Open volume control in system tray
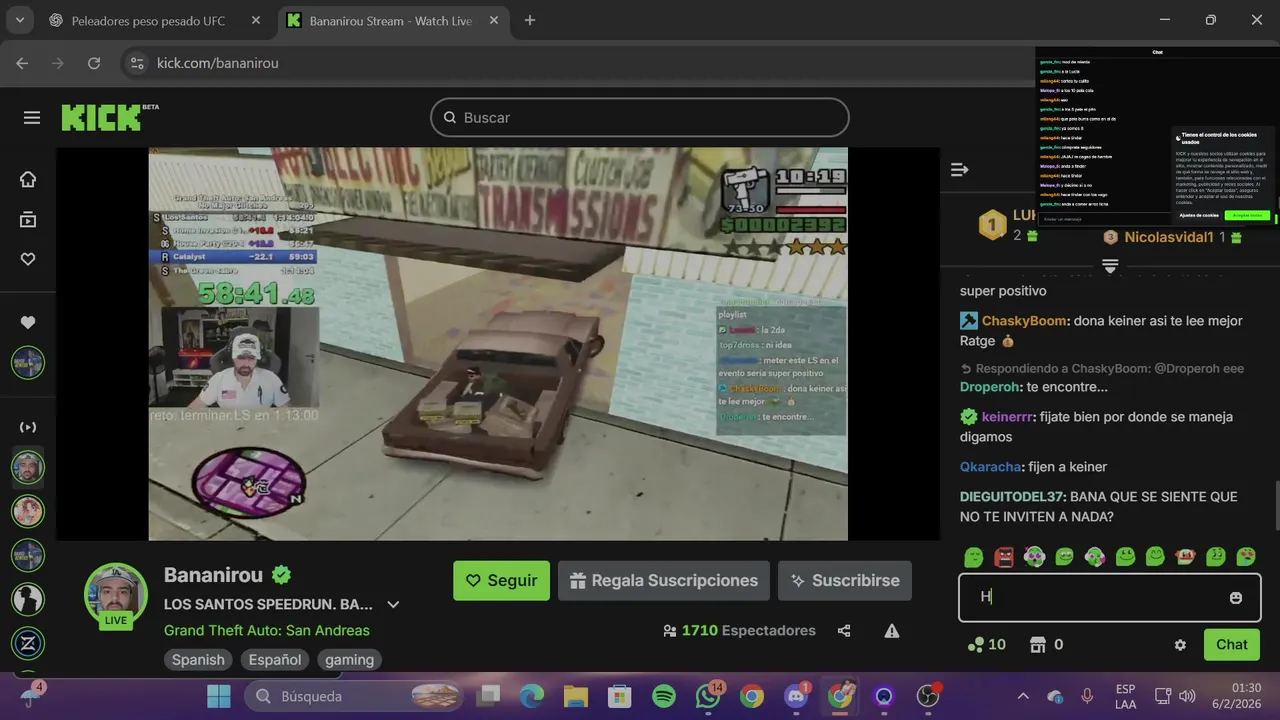Image resolution: width=1280 pixels, height=720 pixels. (1188, 696)
